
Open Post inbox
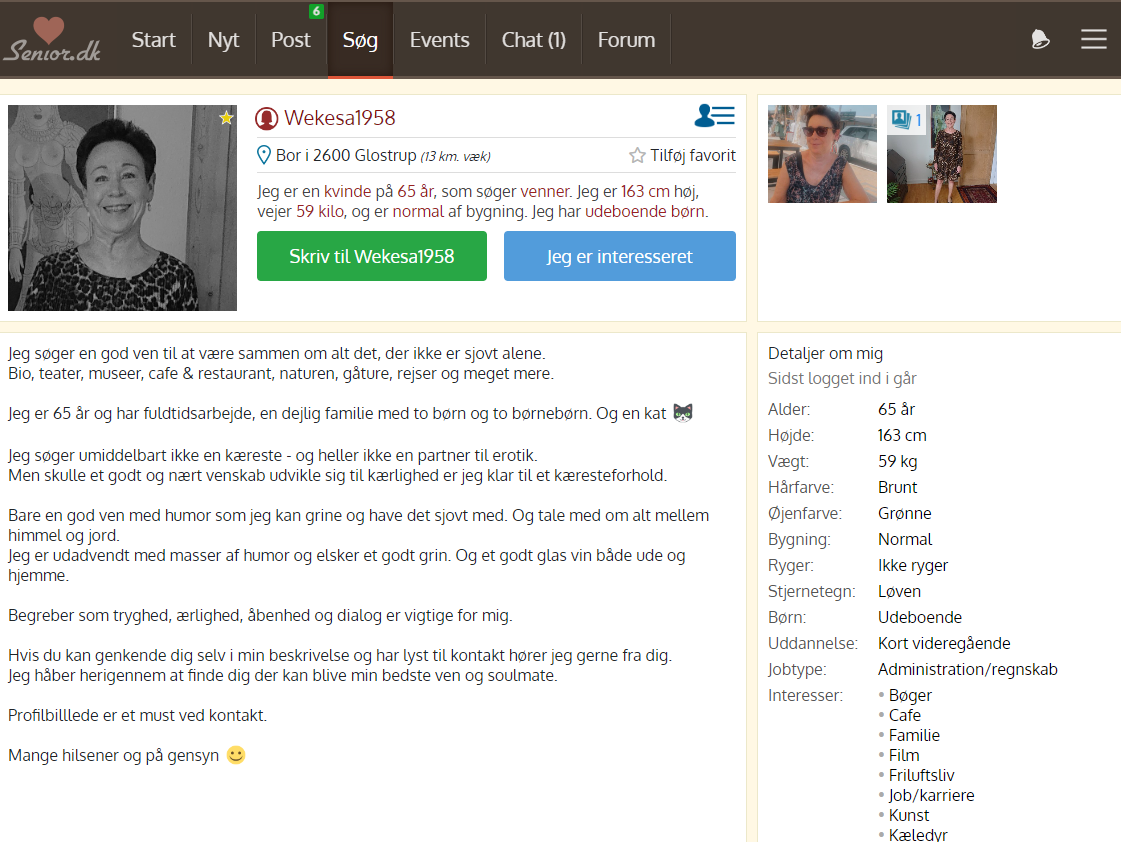[291, 40]
